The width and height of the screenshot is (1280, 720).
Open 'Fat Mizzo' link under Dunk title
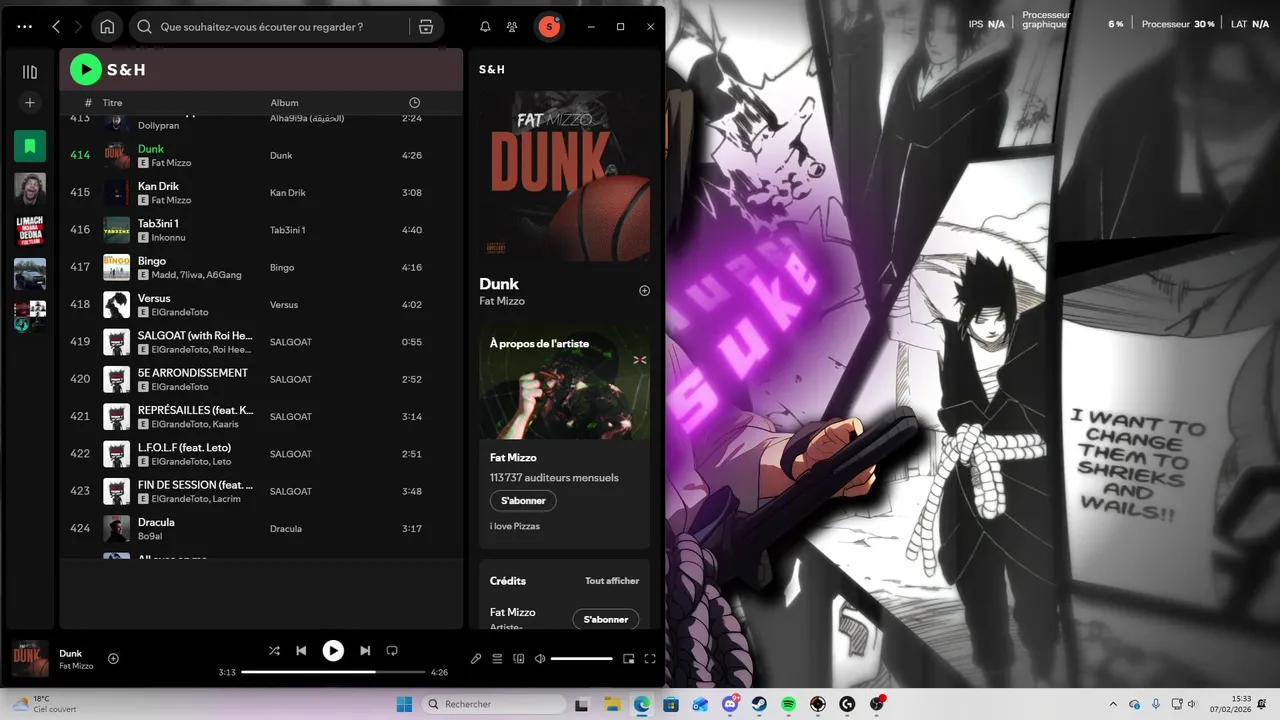502,301
